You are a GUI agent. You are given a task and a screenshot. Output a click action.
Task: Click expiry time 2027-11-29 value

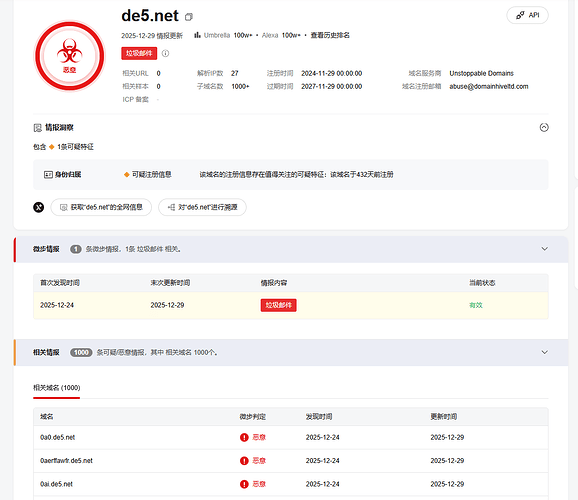pos(331,86)
